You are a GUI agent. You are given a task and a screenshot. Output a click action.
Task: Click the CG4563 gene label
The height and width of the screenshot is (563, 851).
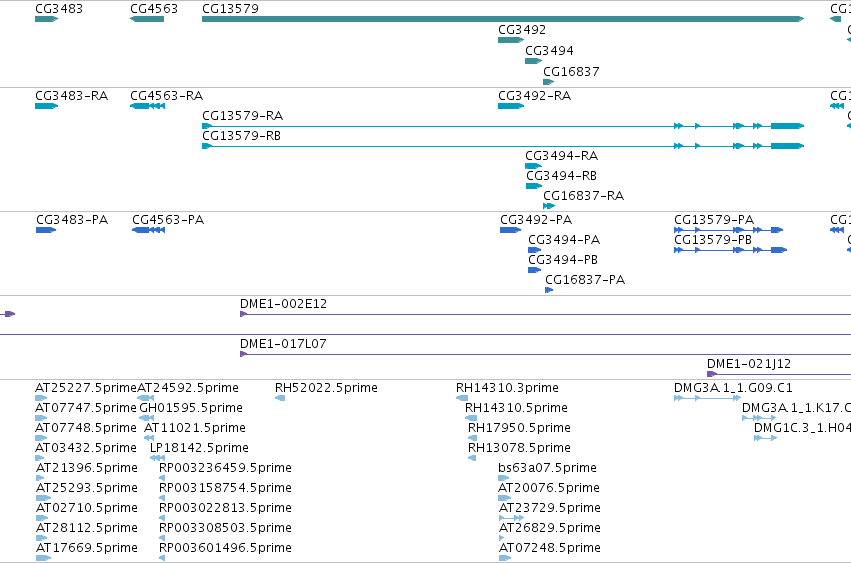pos(154,9)
